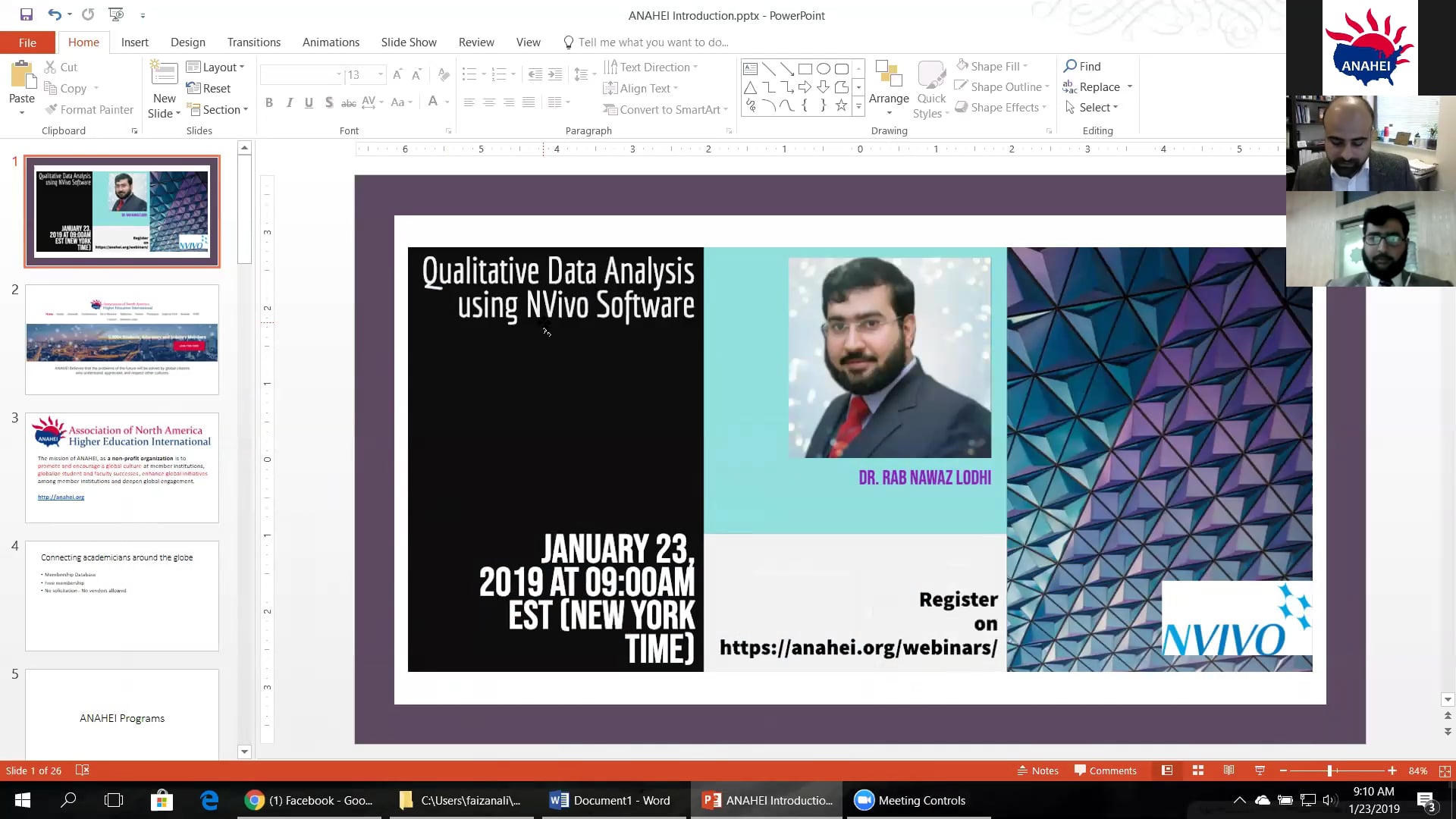Toggle Strikethrough formatting
The image size is (1456, 819).
tap(348, 102)
